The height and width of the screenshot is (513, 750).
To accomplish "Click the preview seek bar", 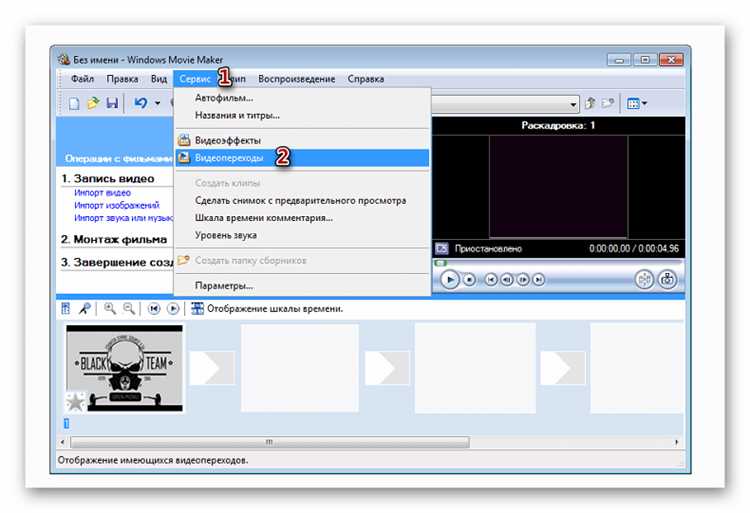I will (x=559, y=263).
